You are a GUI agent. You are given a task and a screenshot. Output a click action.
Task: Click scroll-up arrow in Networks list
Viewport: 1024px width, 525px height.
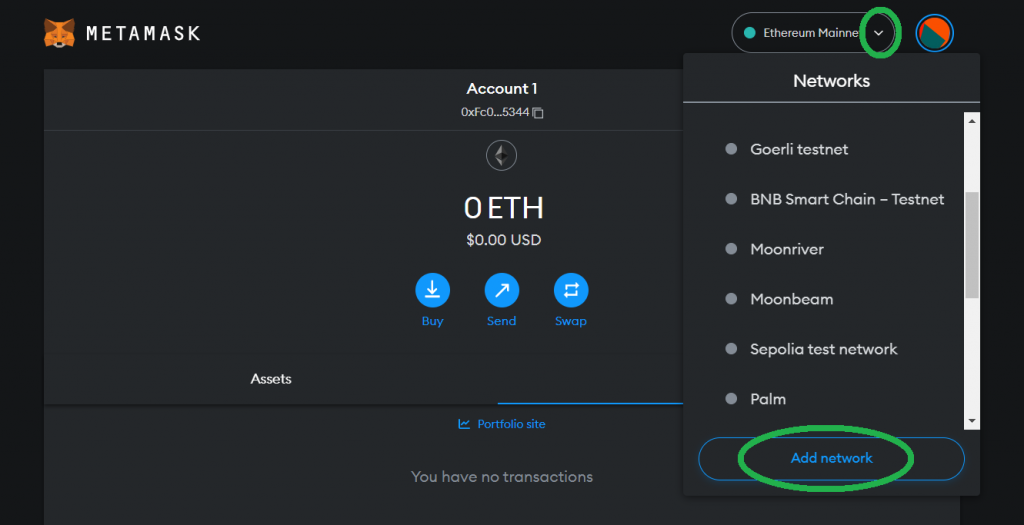click(x=972, y=121)
